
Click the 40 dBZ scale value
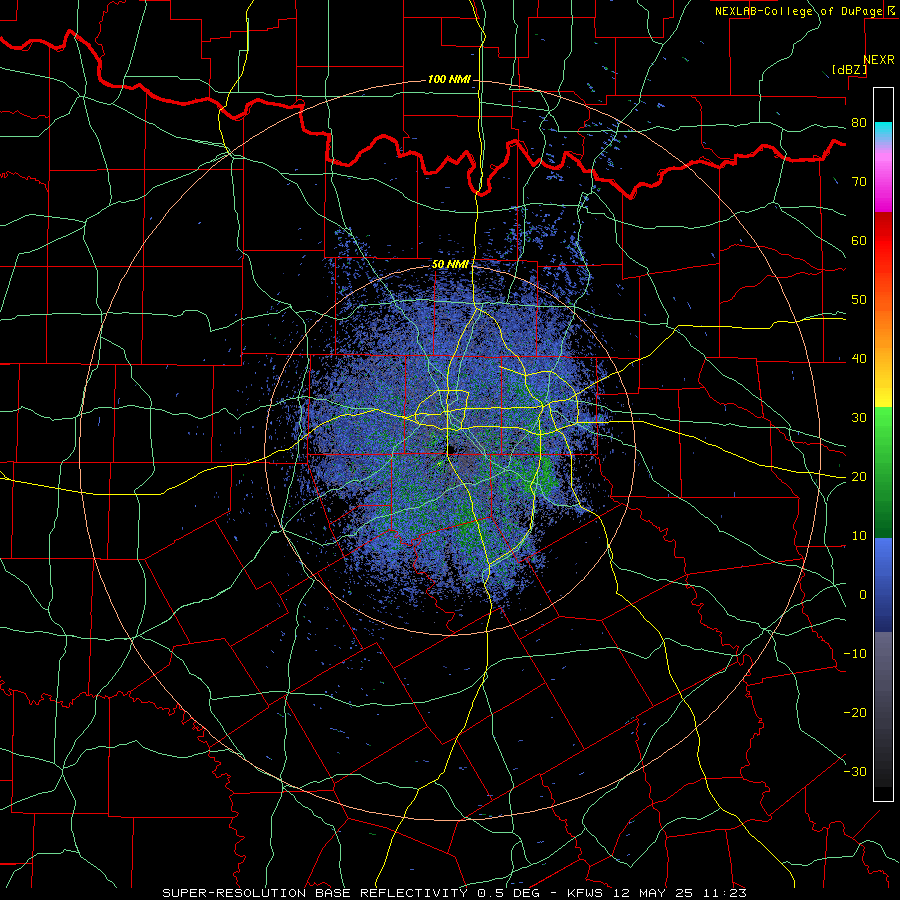click(859, 359)
